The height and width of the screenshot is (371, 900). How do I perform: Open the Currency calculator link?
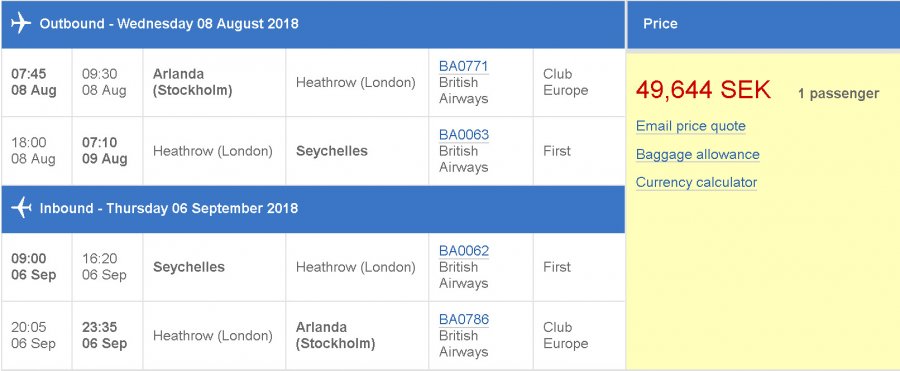click(x=696, y=183)
